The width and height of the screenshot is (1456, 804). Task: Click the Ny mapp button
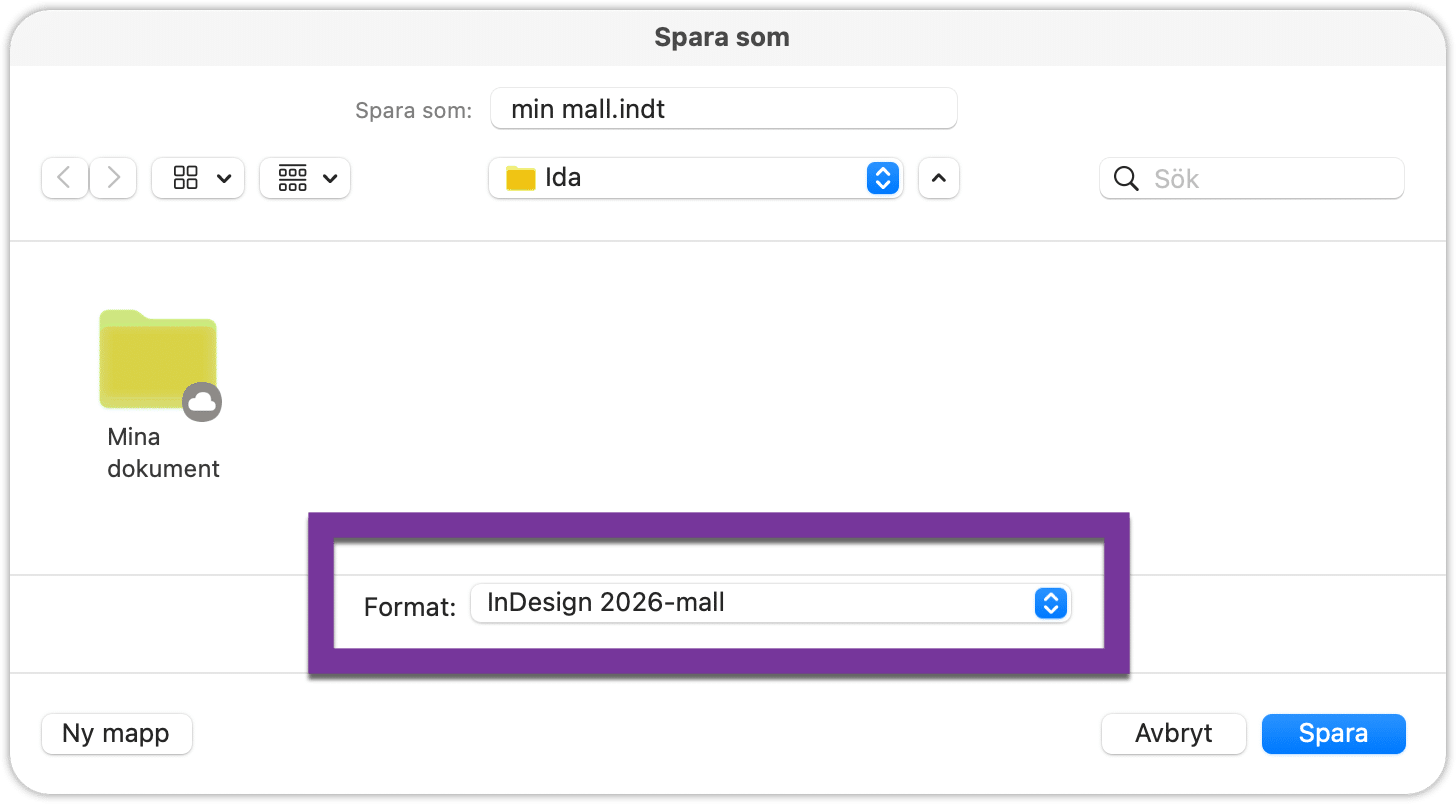(x=116, y=733)
